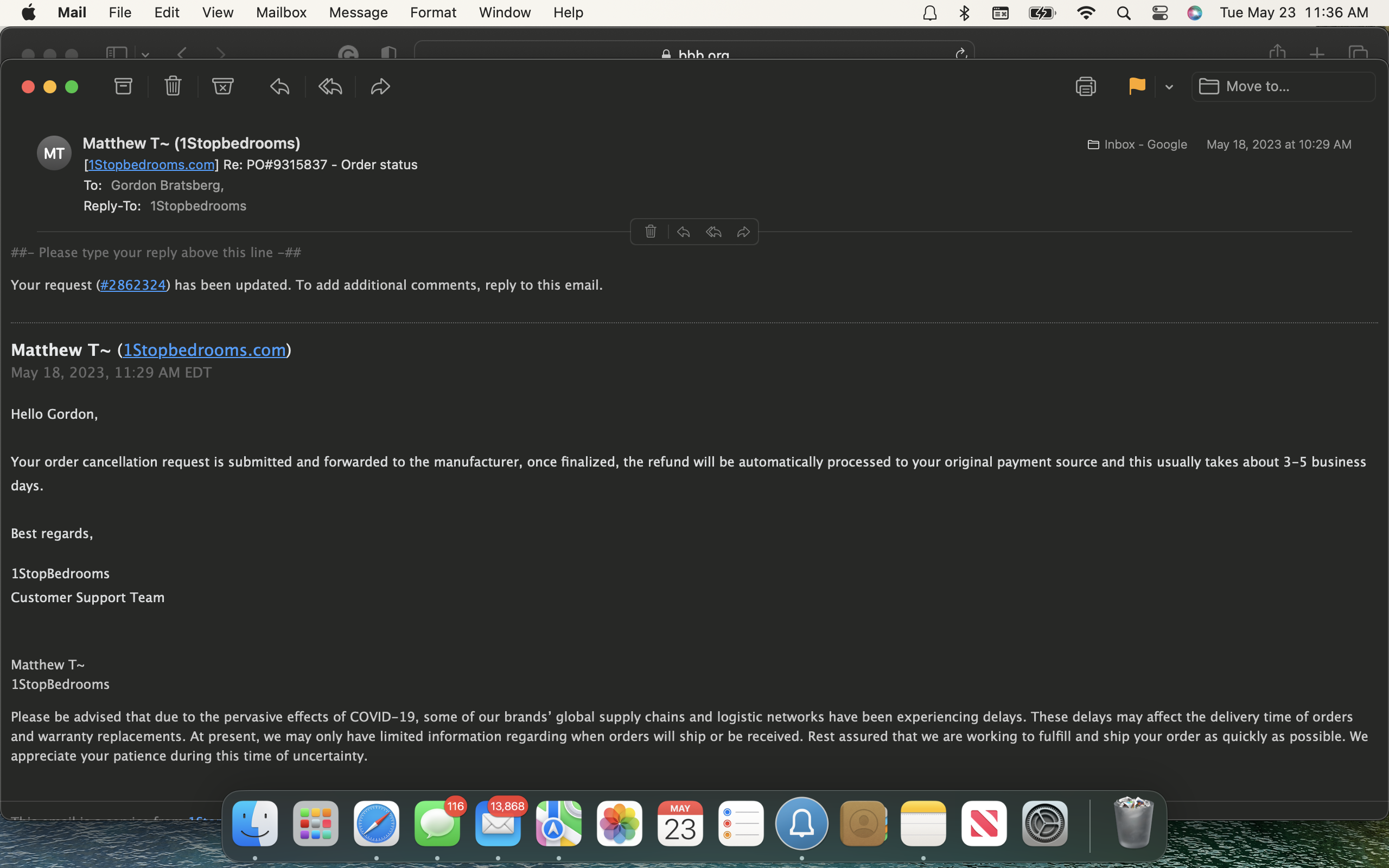Open the Window menu
This screenshot has height=868, width=1389.
(x=505, y=12)
